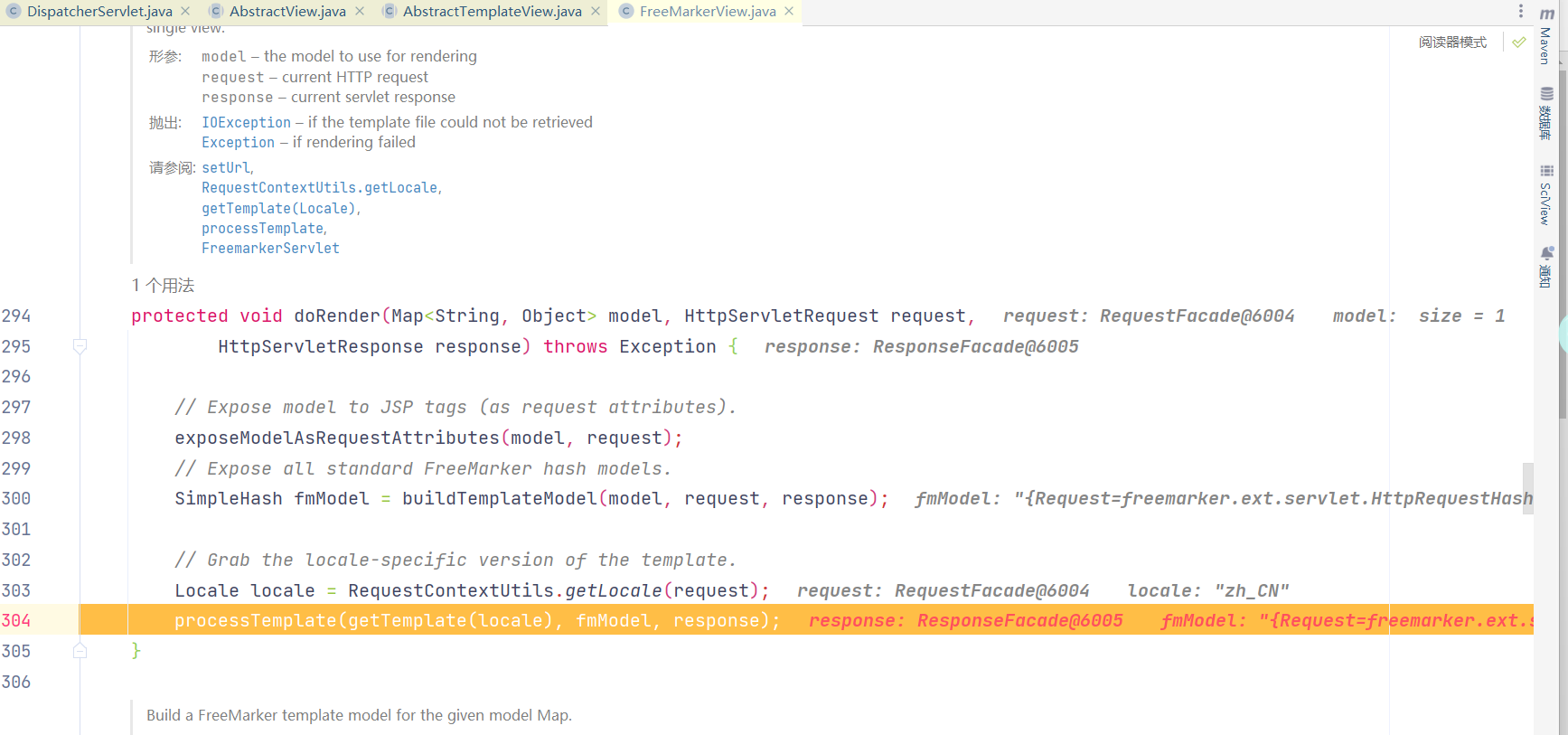Viewport: 1568px width, 735px height.
Task: Click gutter line number 298
Action: (x=16, y=438)
